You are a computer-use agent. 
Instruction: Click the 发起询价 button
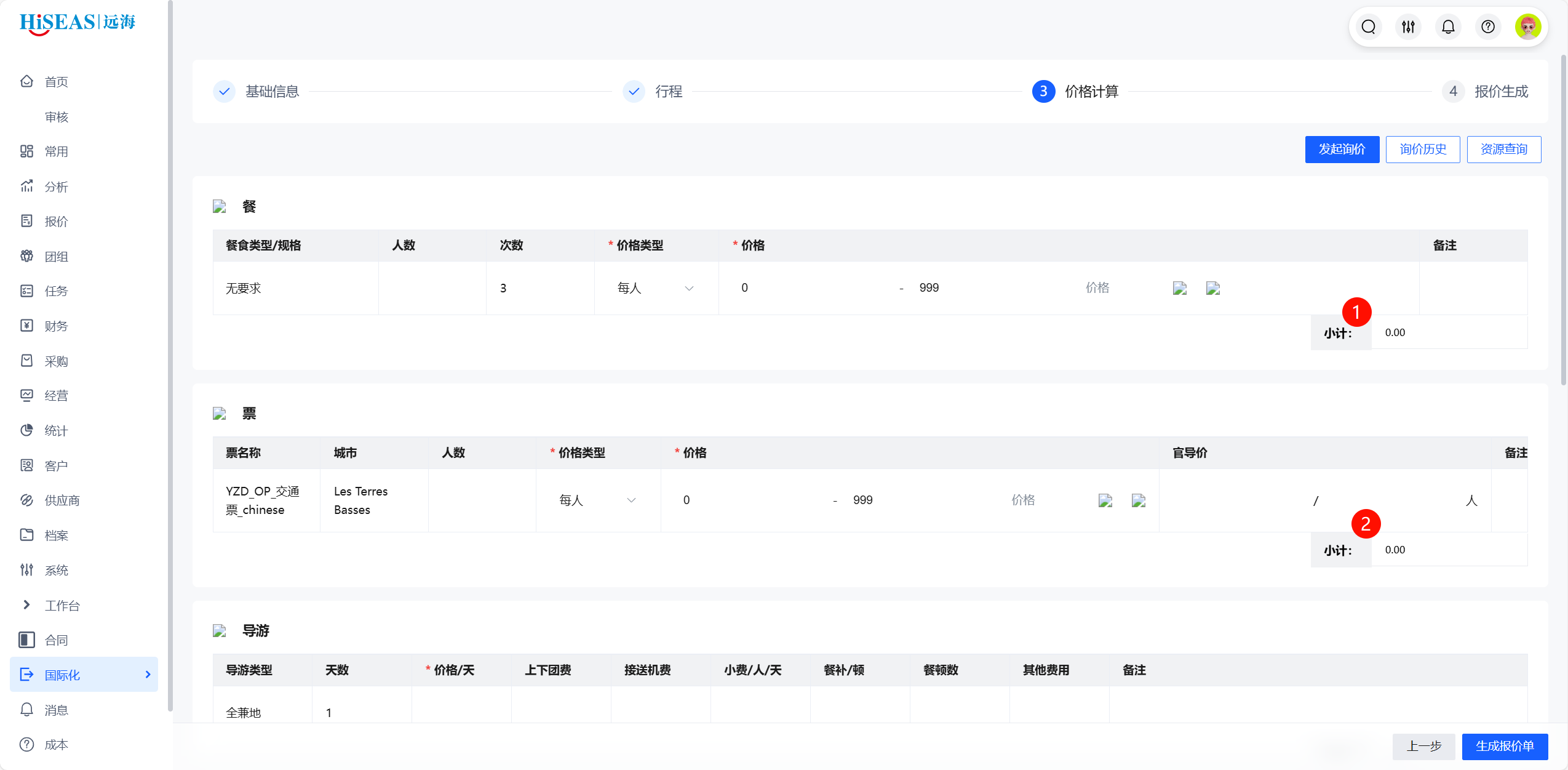click(1342, 149)
